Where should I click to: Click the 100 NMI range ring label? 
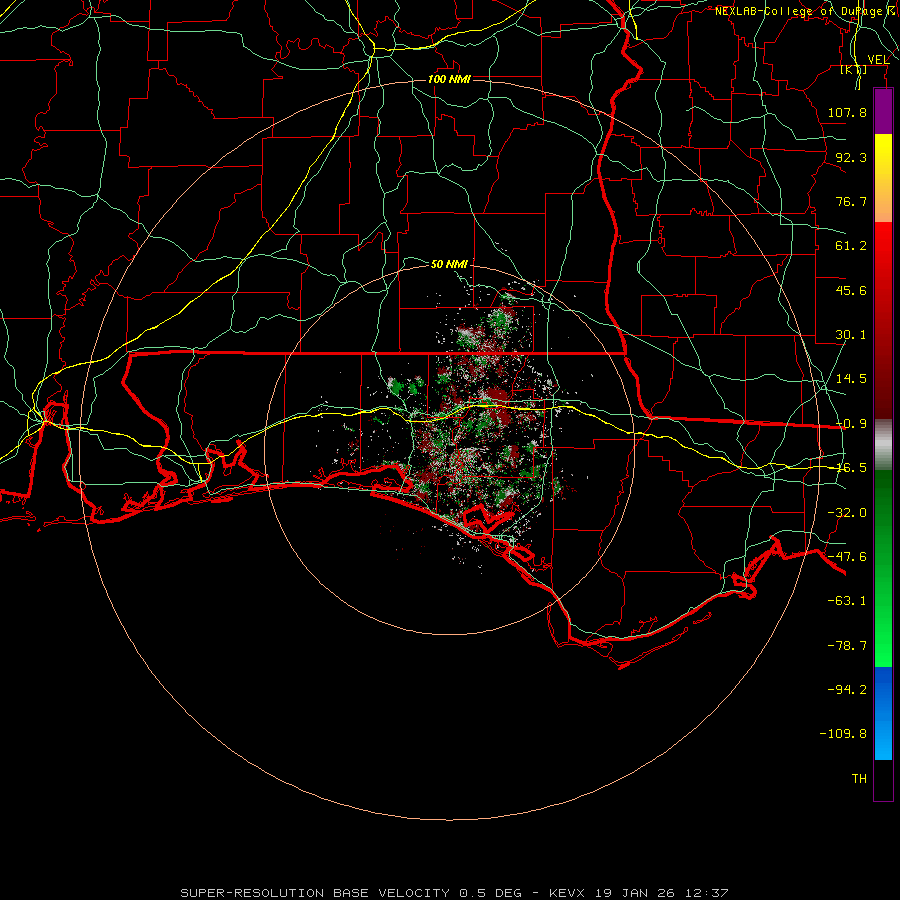coord(449,79)
